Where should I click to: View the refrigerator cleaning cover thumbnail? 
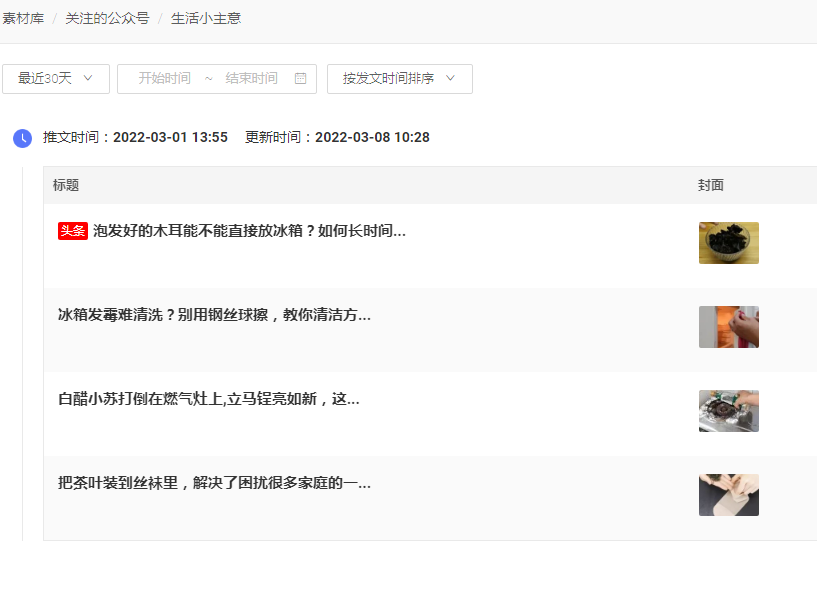pos(728,327)
